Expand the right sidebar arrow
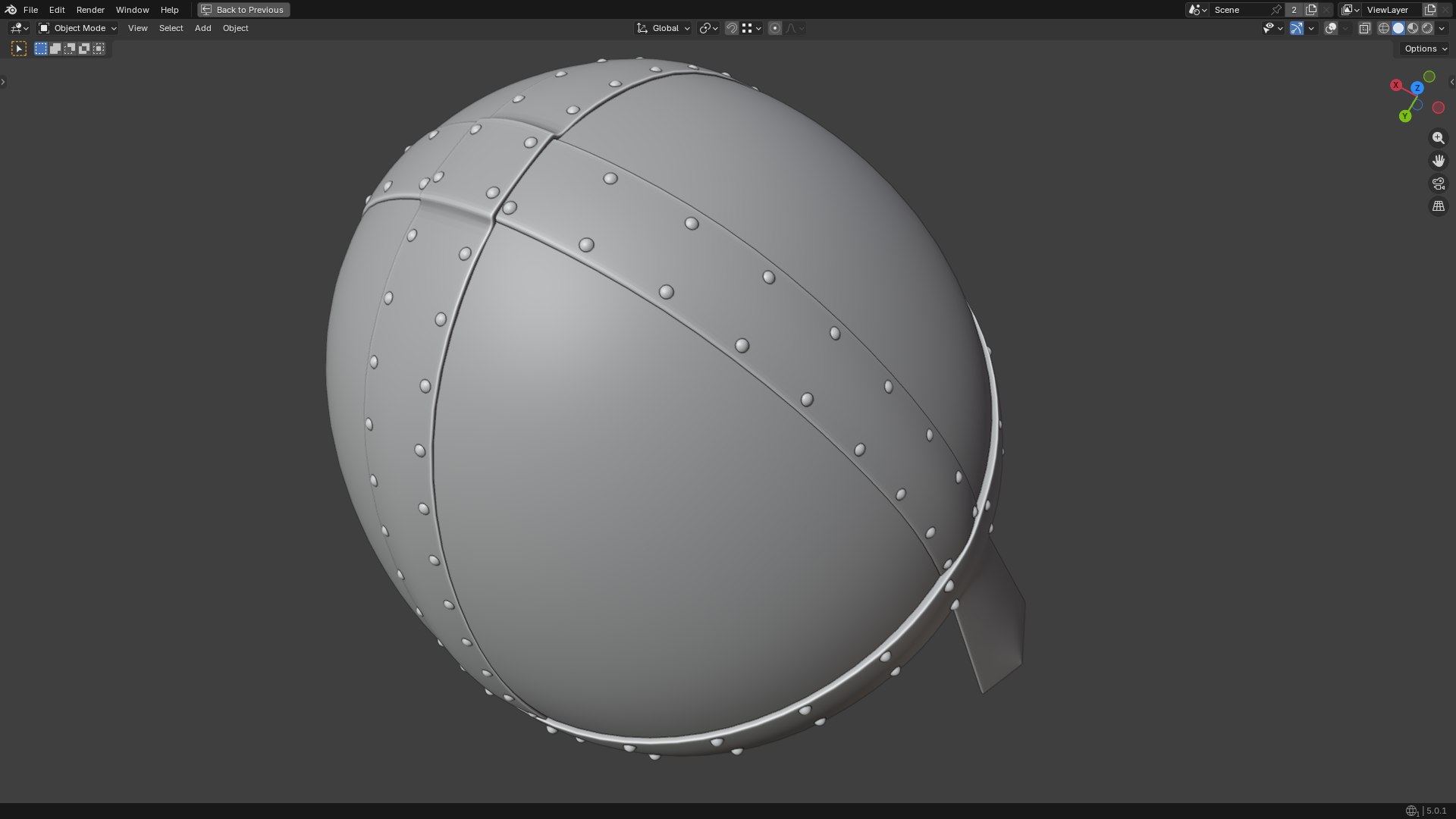The width and height of the screenshot is (1456, 819). pos(1452,82)
